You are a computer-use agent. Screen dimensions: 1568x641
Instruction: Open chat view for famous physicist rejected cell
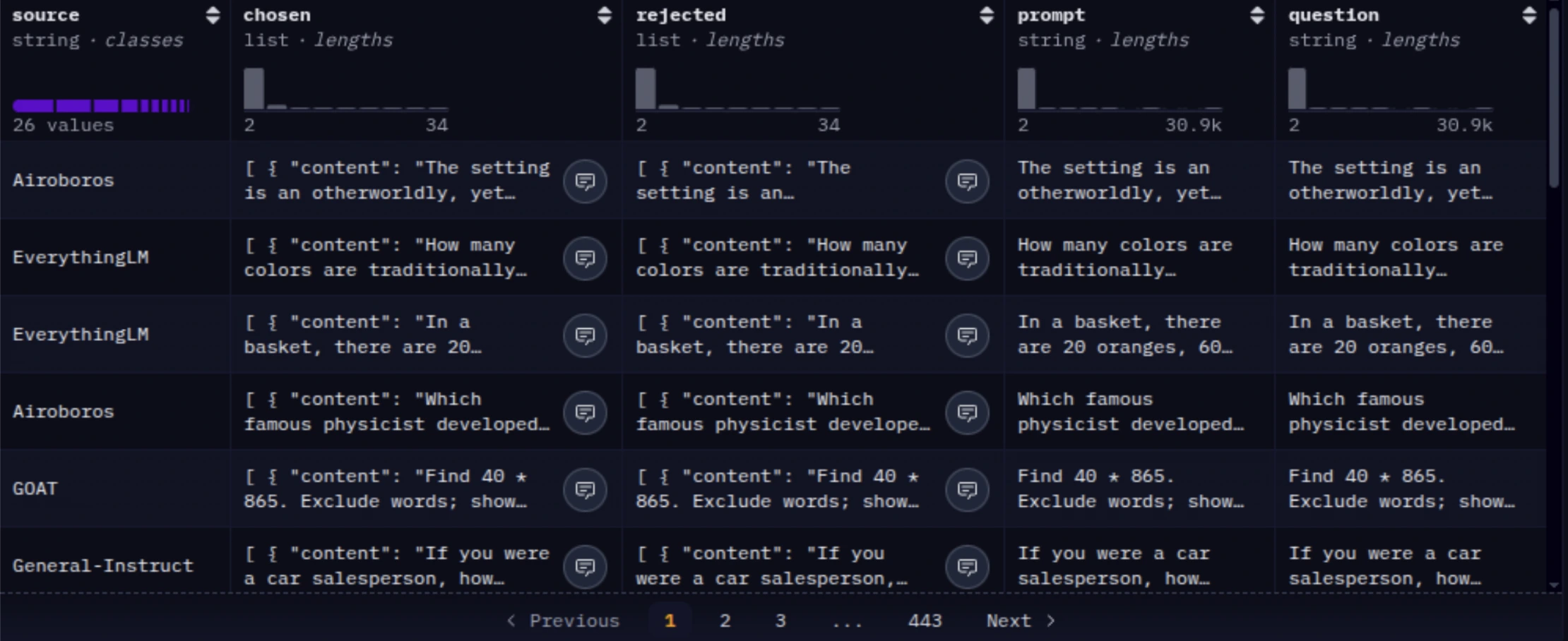(966, 412)
